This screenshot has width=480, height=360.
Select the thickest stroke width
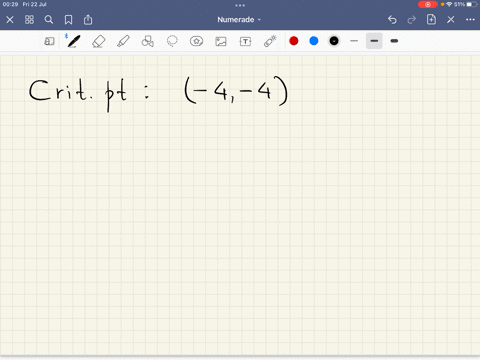pyautogui.click(x=394, y=41)
